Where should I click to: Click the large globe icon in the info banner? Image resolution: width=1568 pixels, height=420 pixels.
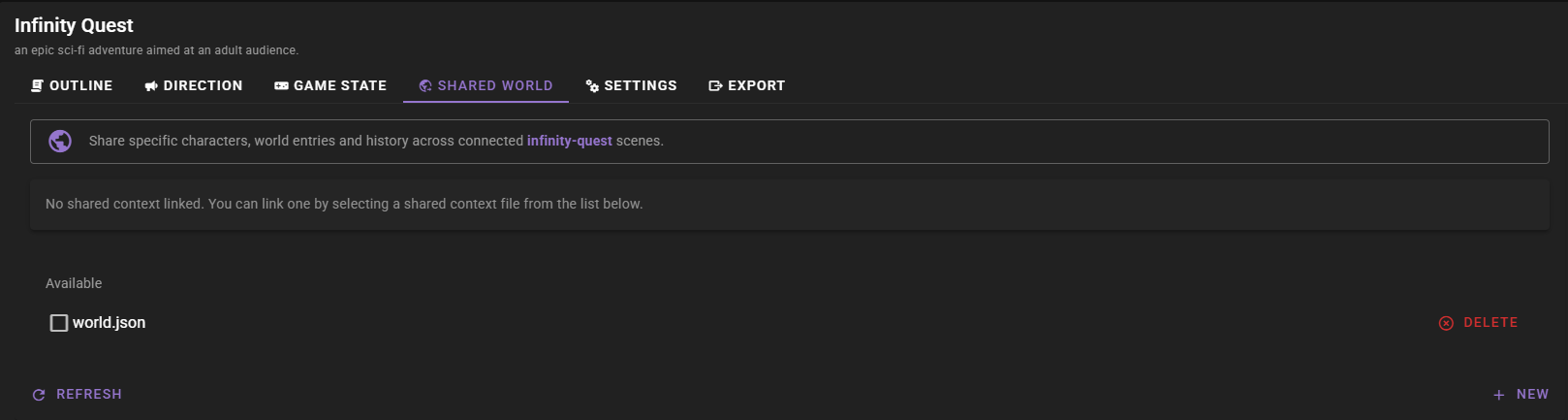click(60, 142)
